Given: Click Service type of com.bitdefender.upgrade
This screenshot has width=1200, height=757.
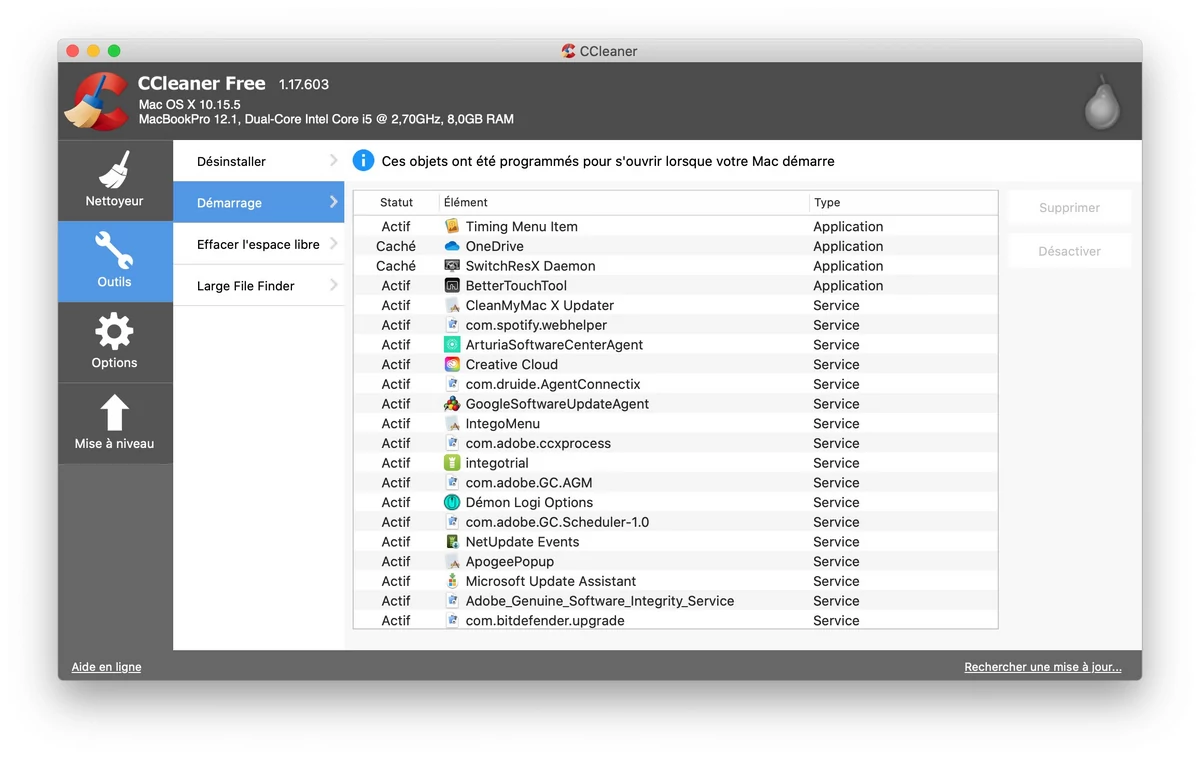Looking at the screenshot, I should [836, 620].
